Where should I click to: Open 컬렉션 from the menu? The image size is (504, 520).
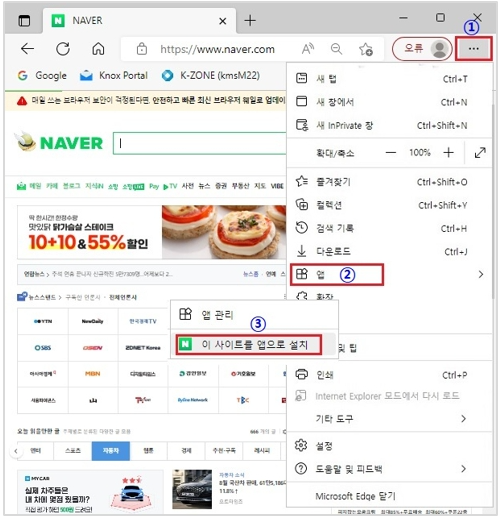click(389, 205)
